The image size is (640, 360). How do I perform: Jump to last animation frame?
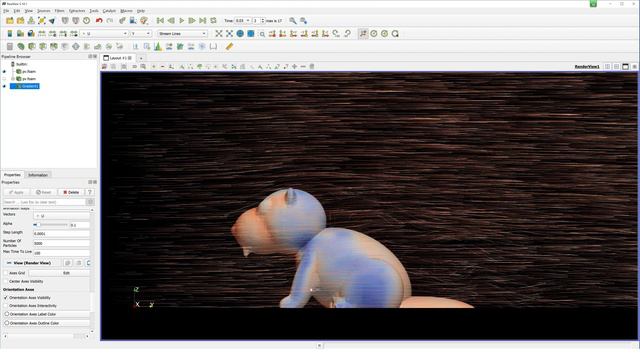pyautogui.click(x=202, y=20)
